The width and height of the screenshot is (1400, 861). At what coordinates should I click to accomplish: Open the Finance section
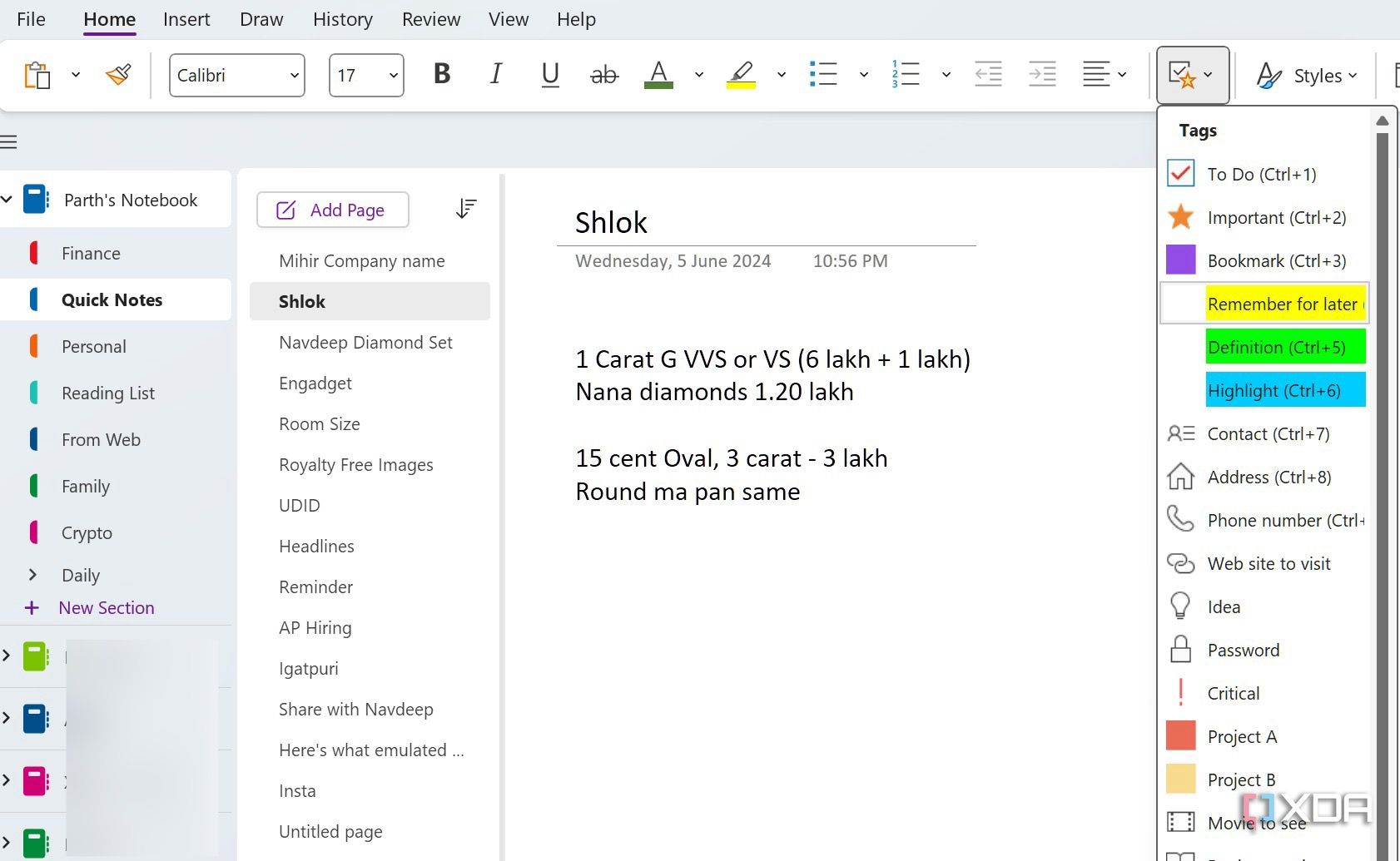tap(117, 254)
